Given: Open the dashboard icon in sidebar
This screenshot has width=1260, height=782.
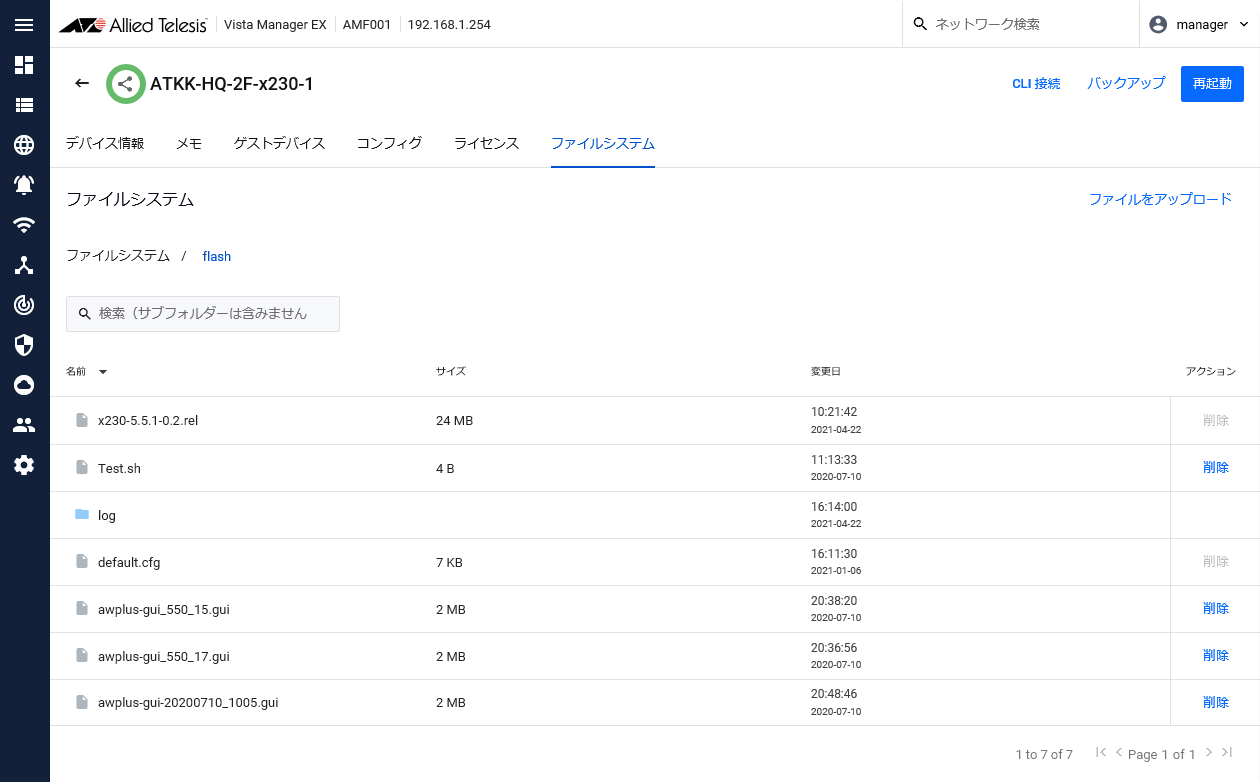Looking at the screenshot, I should pyautogui.click(x=24, y=65).
